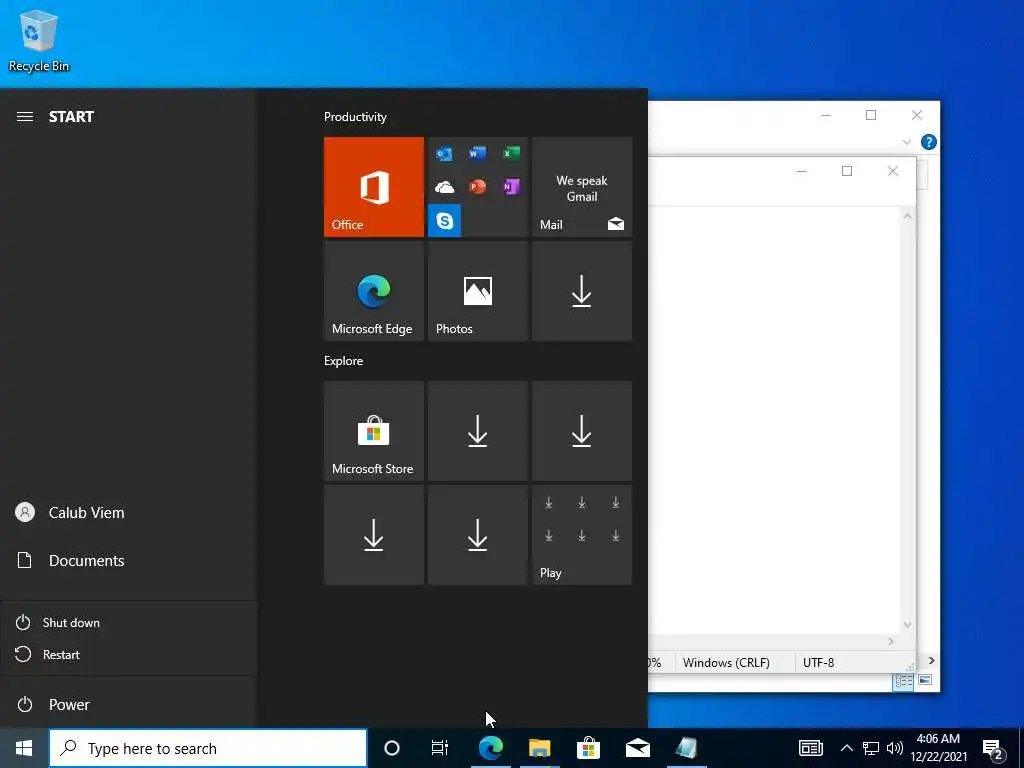The image size is (1024, 768).
Task: Open the Mail tile
Action: click(x=582, y=187)
